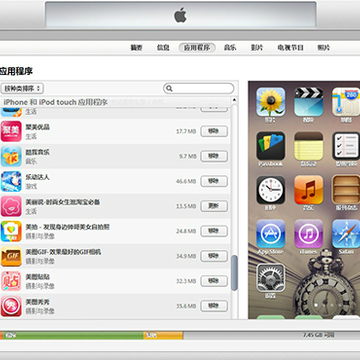Select the 应用程序 apps tab
Viewport: 360px width, 360px height.
pos(197,48)
